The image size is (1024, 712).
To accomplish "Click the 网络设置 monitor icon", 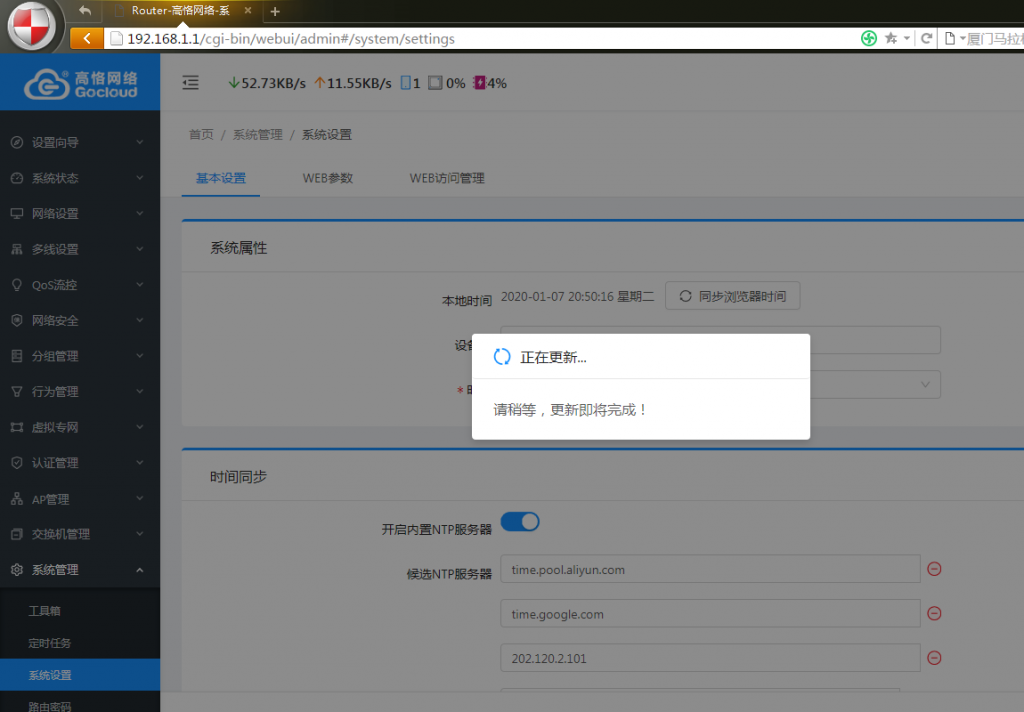I will coord(17,214).
